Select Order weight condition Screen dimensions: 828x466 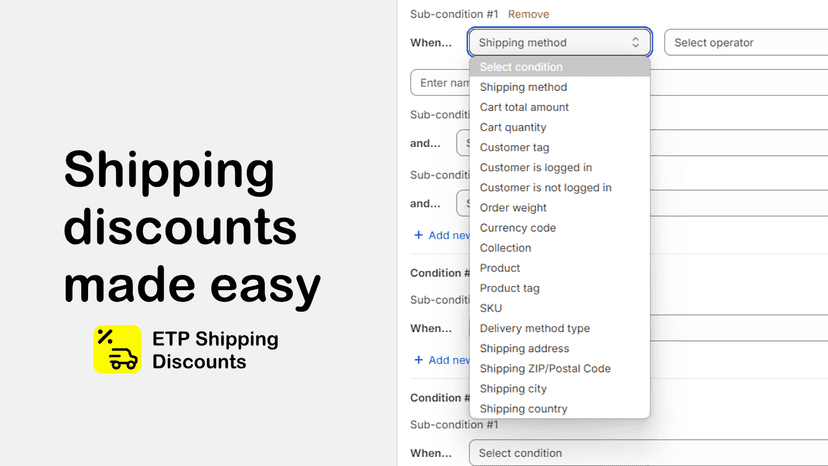point(559,208)
